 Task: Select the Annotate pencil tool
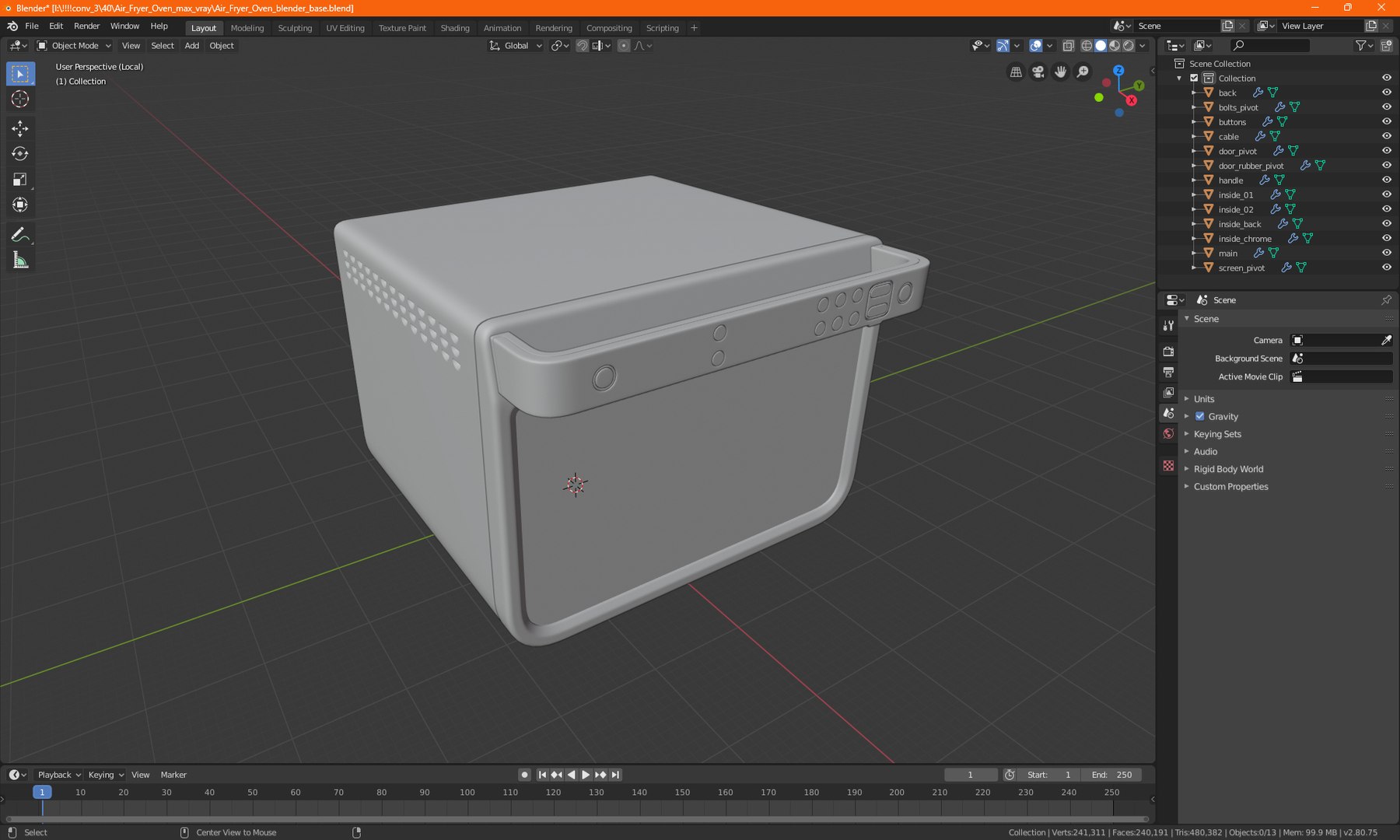pos(20,235)
